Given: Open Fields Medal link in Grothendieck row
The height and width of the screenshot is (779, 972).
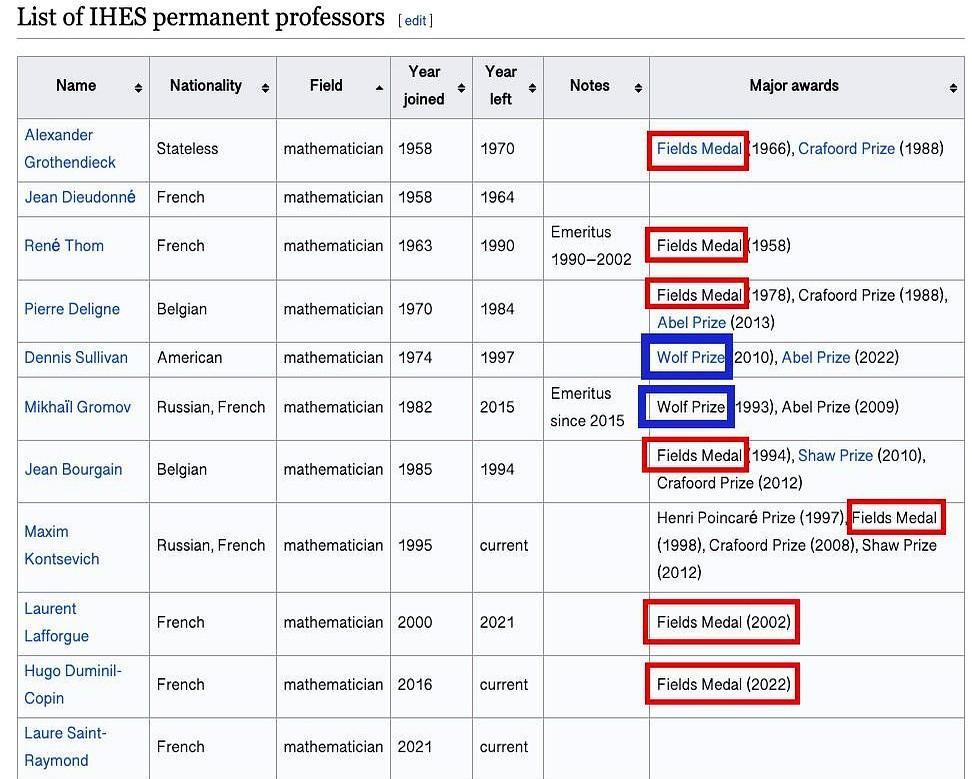Looking at the screenshot, I should pyautogui.click(x=699, y=149).
